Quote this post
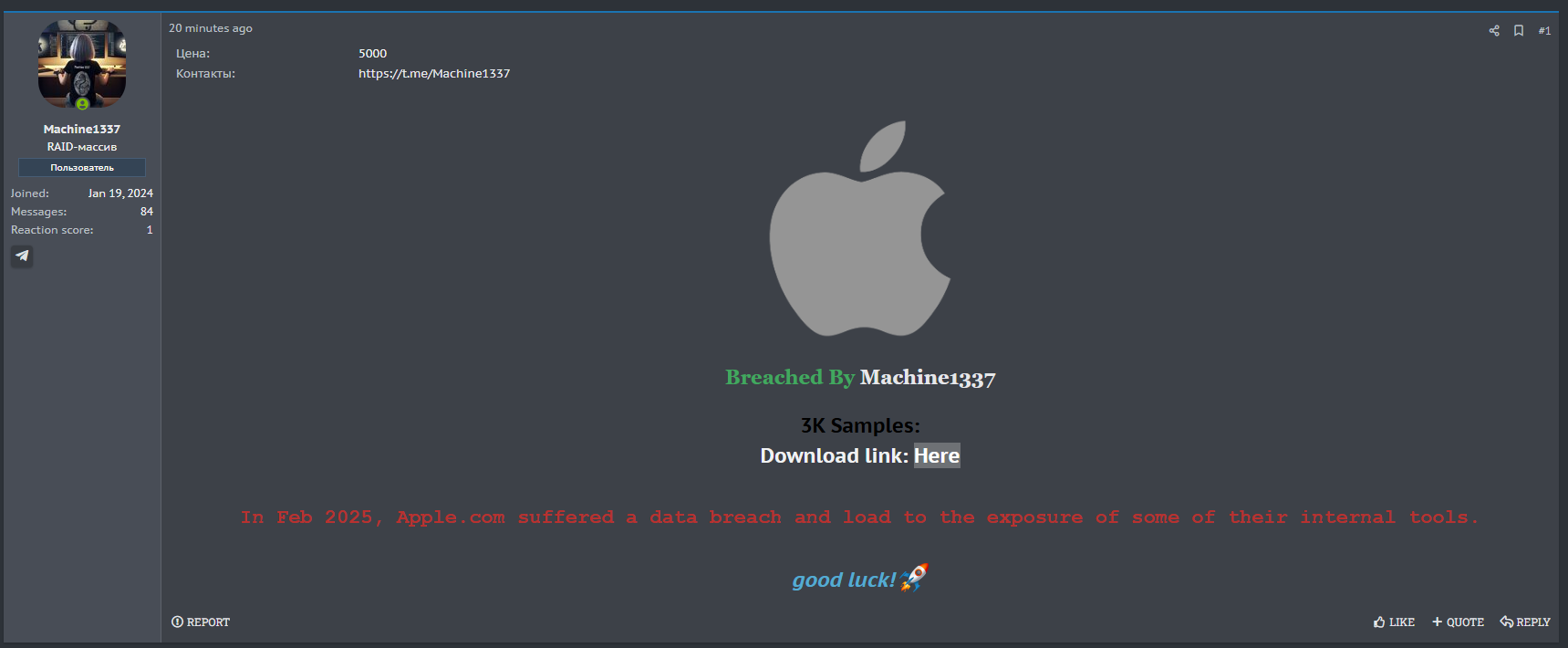Image resolution: width=1568 pixels, height=648 pixels. tap(1458, 622)
